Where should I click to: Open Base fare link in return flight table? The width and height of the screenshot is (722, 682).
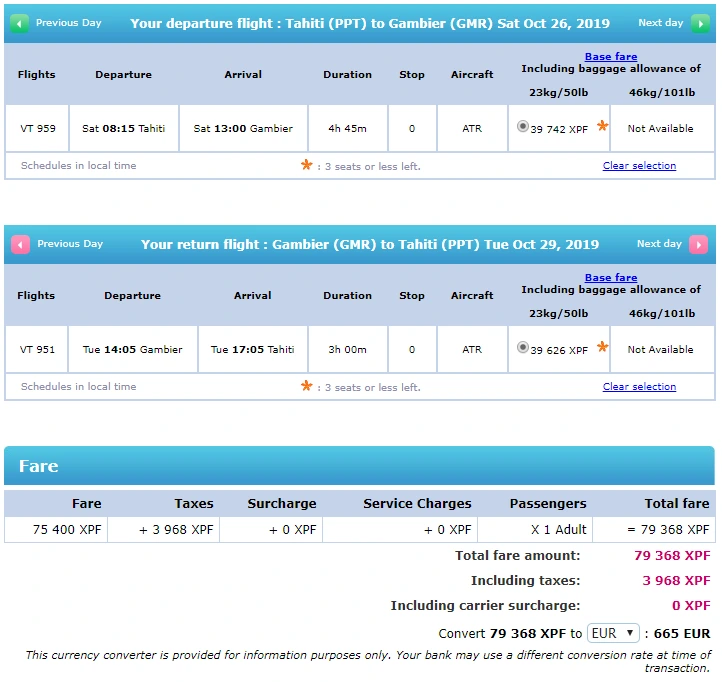pyautogui.click(x=611, y=278)
